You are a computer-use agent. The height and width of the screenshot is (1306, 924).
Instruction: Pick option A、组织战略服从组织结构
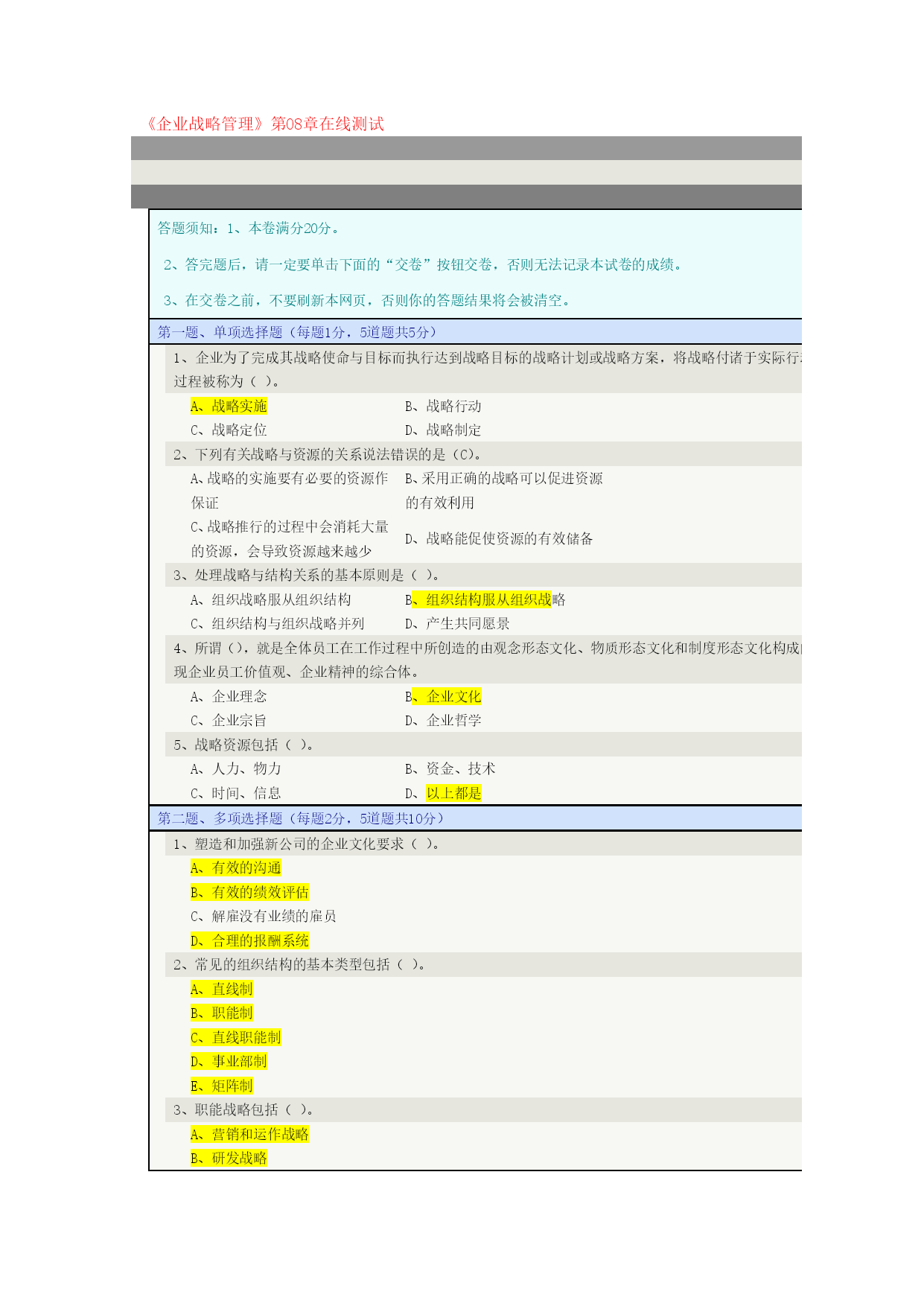point(270,599)
